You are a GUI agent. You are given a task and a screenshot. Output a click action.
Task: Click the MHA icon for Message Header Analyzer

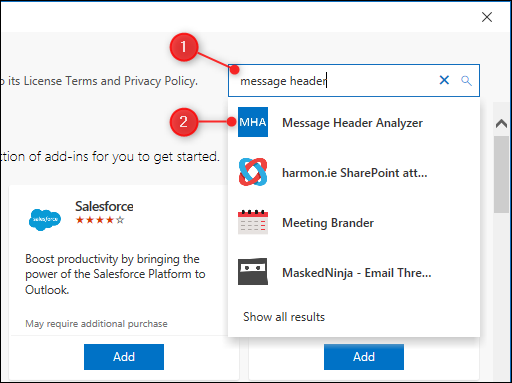pos(253,122)
